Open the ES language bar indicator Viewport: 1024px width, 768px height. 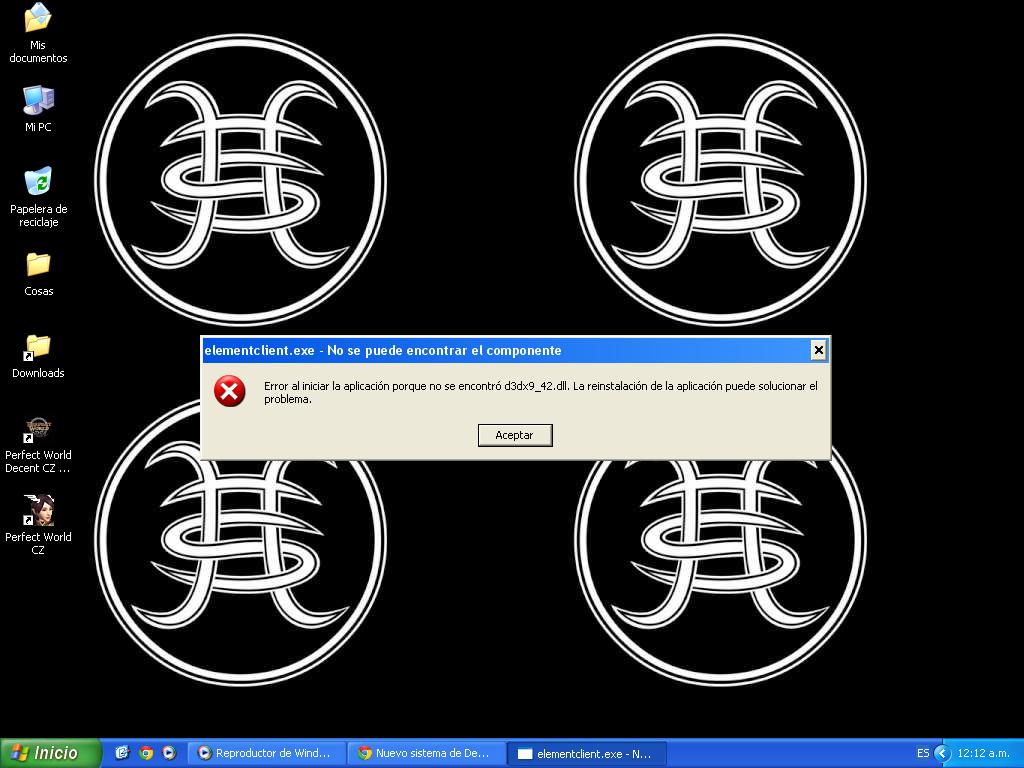point(923,753)
